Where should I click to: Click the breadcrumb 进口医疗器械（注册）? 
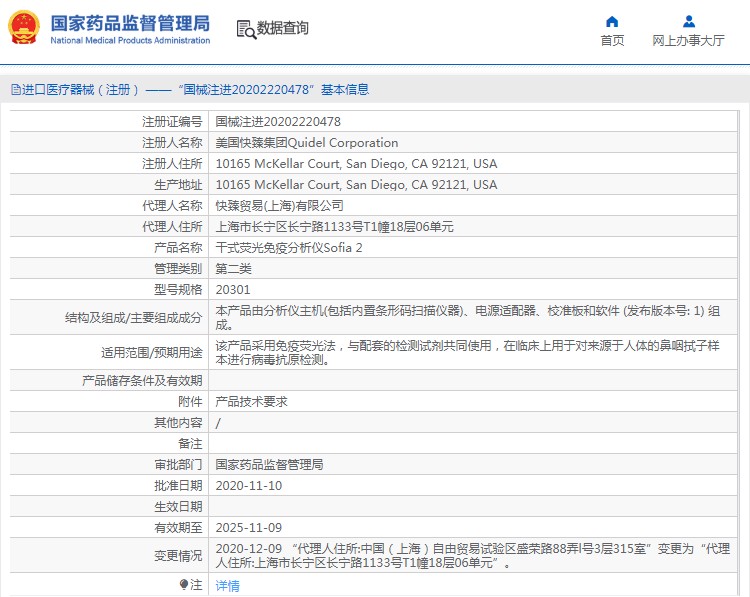point(80,89)
